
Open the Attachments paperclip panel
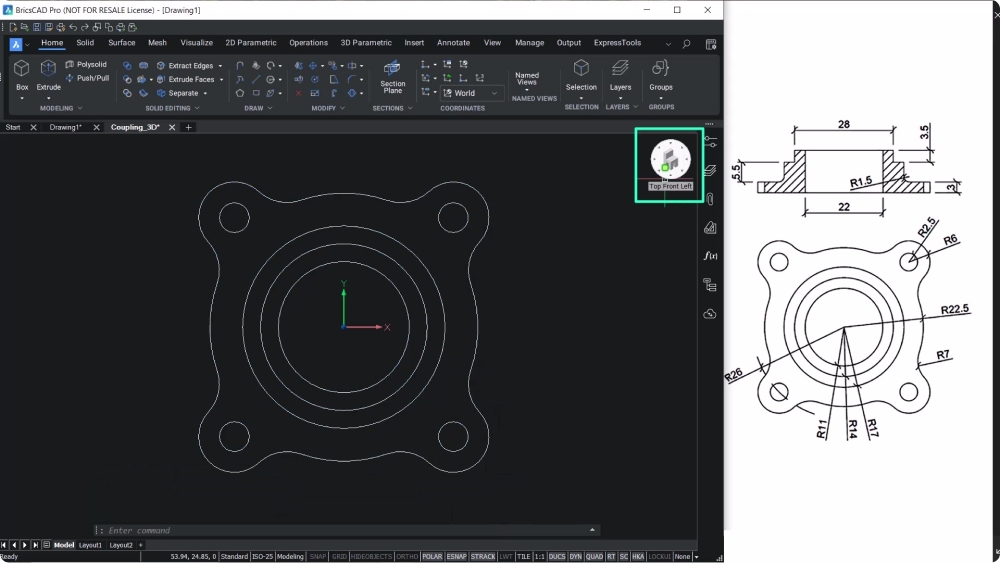point(710,199)
